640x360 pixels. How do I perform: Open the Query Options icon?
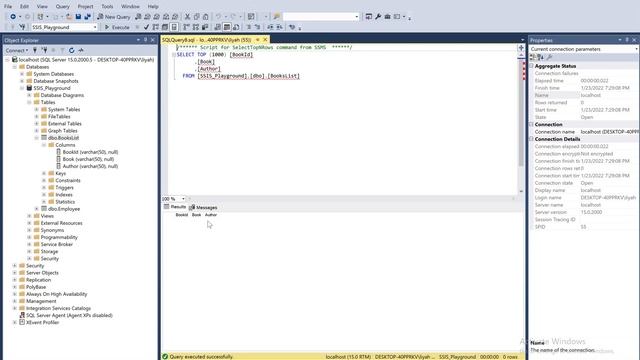point(165,27)
